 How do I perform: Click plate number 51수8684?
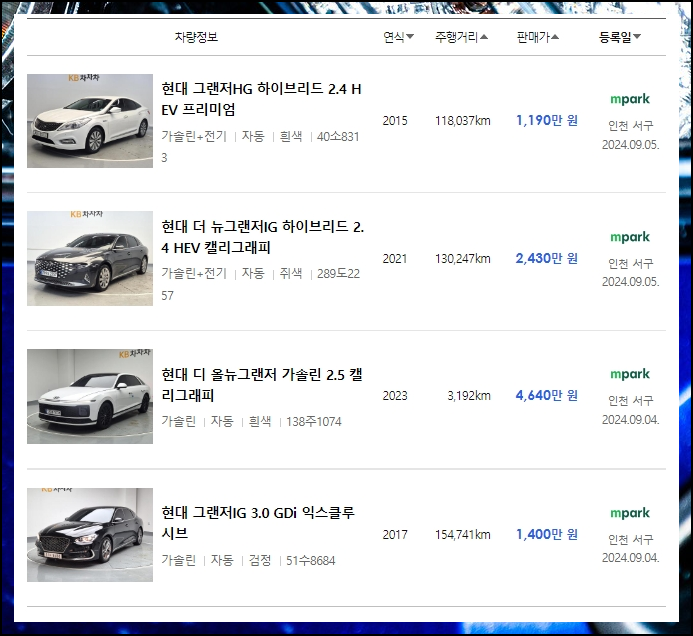point(311,560)
